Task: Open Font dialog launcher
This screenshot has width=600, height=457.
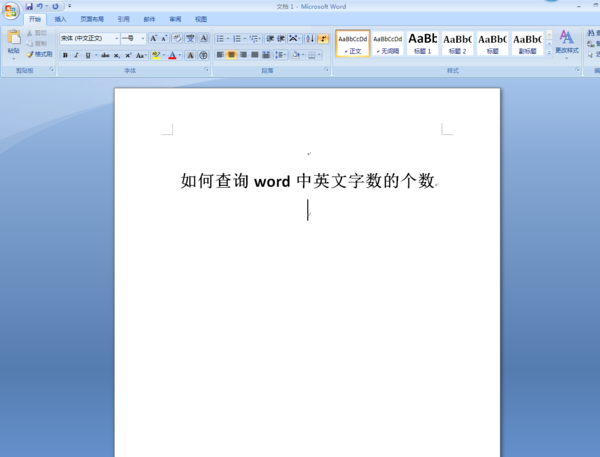Action: coord(207,70)
